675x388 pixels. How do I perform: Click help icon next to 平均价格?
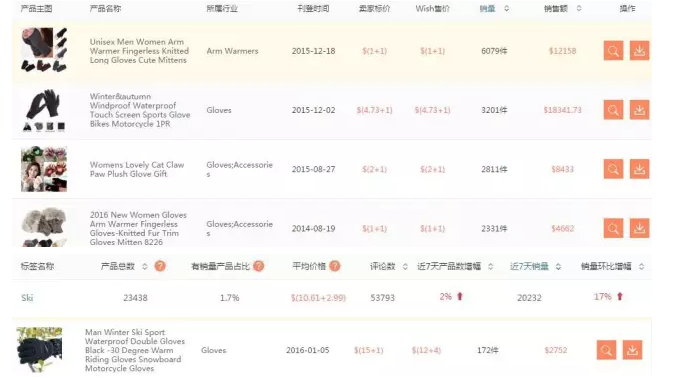coord(334,266)
